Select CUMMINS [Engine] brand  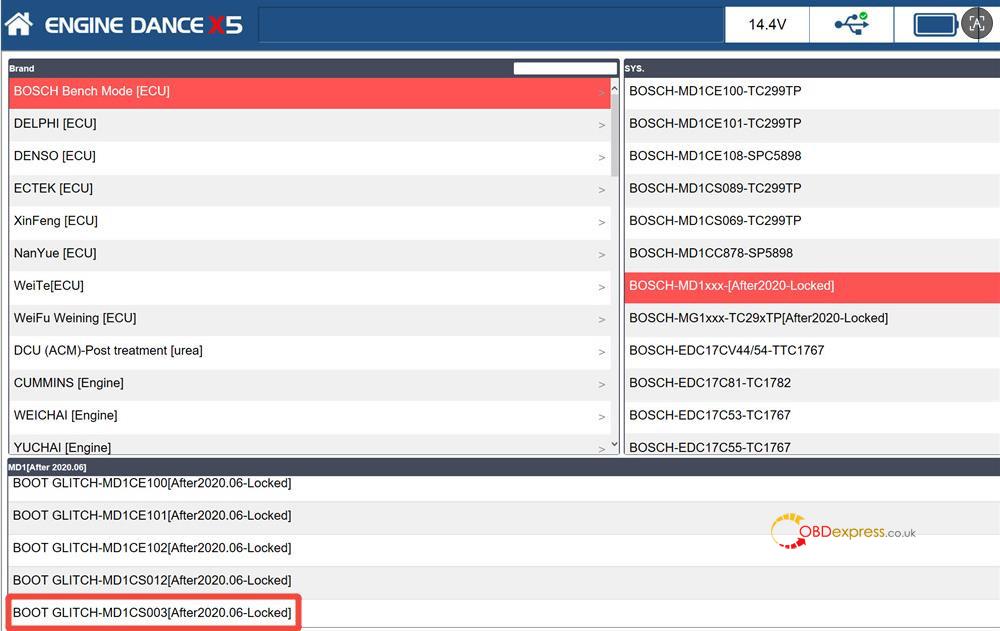(x=309, y=384)
